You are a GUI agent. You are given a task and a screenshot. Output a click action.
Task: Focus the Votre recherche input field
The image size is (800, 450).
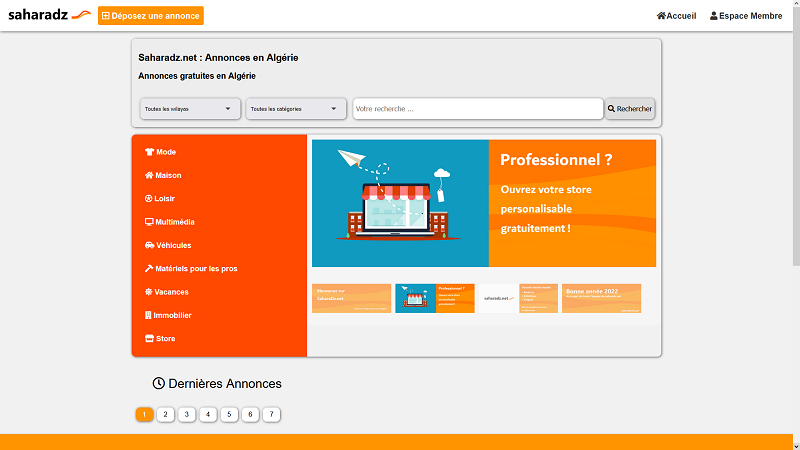[x=478, y=109]
